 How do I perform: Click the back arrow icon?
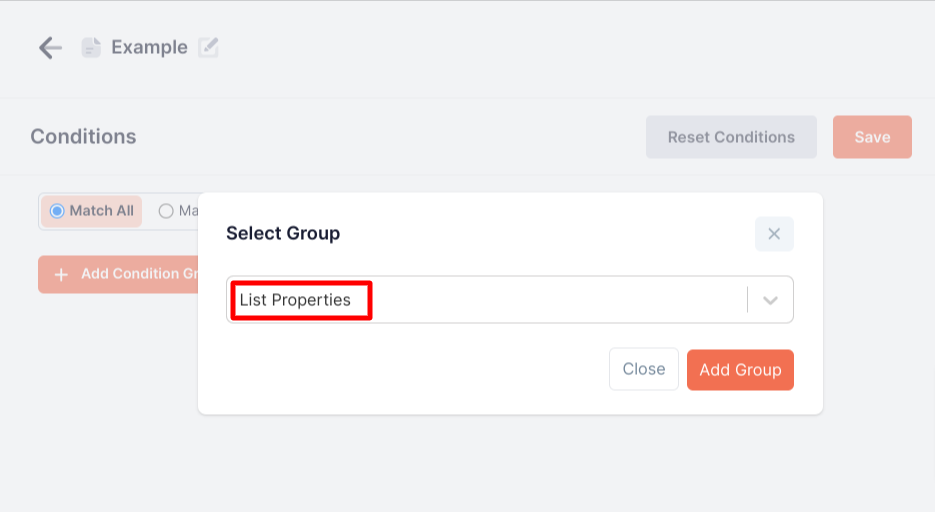pos(50,48)
